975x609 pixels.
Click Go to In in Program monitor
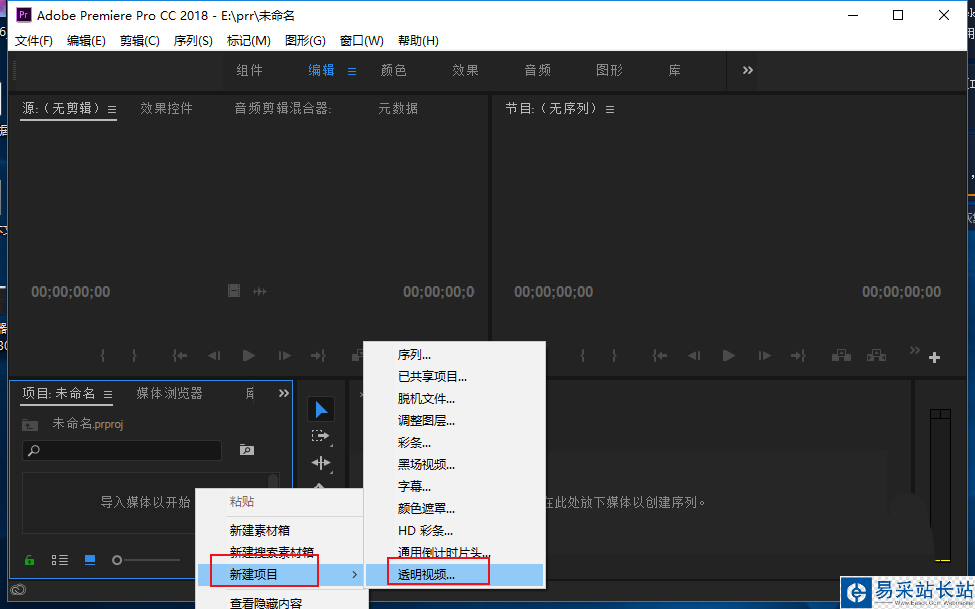pyautogui.click(x=660, y=356)
